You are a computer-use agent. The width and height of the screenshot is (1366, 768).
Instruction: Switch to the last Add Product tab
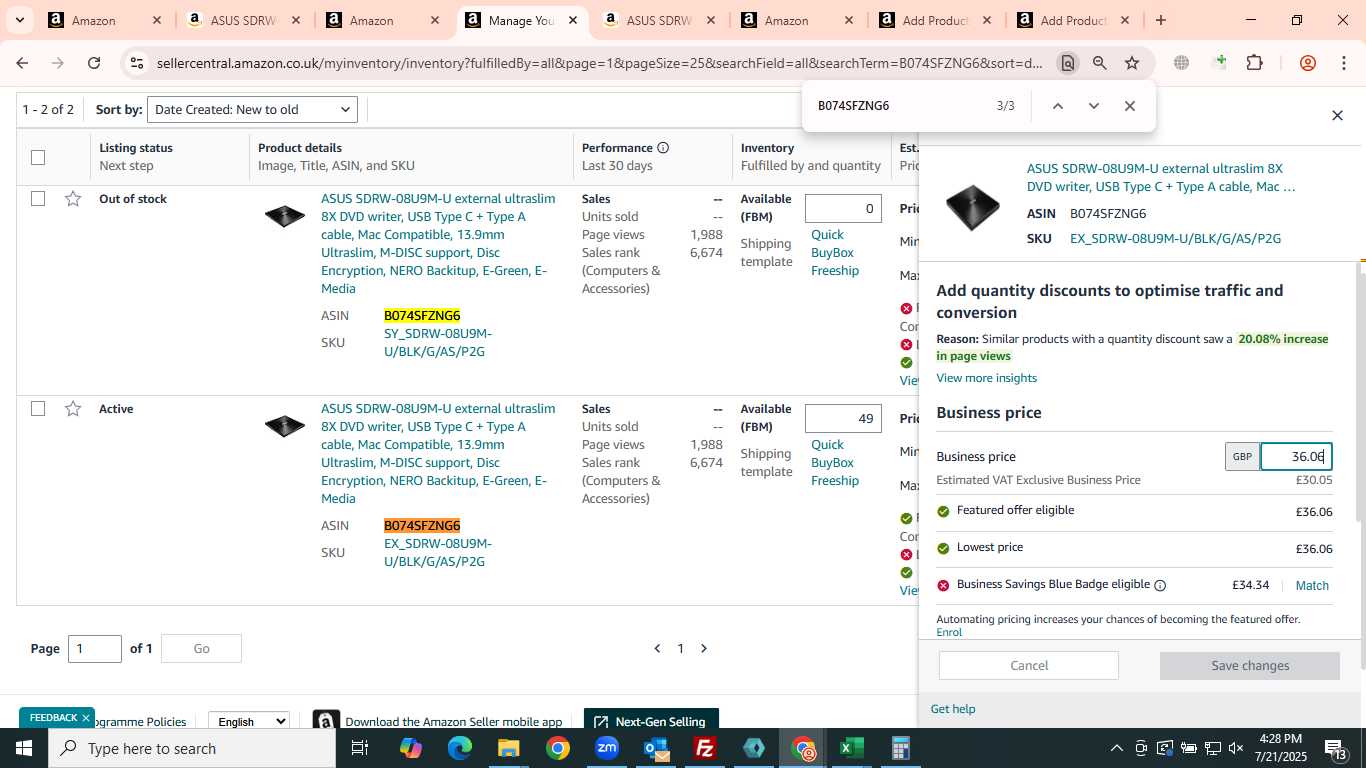click(1073, 20)
